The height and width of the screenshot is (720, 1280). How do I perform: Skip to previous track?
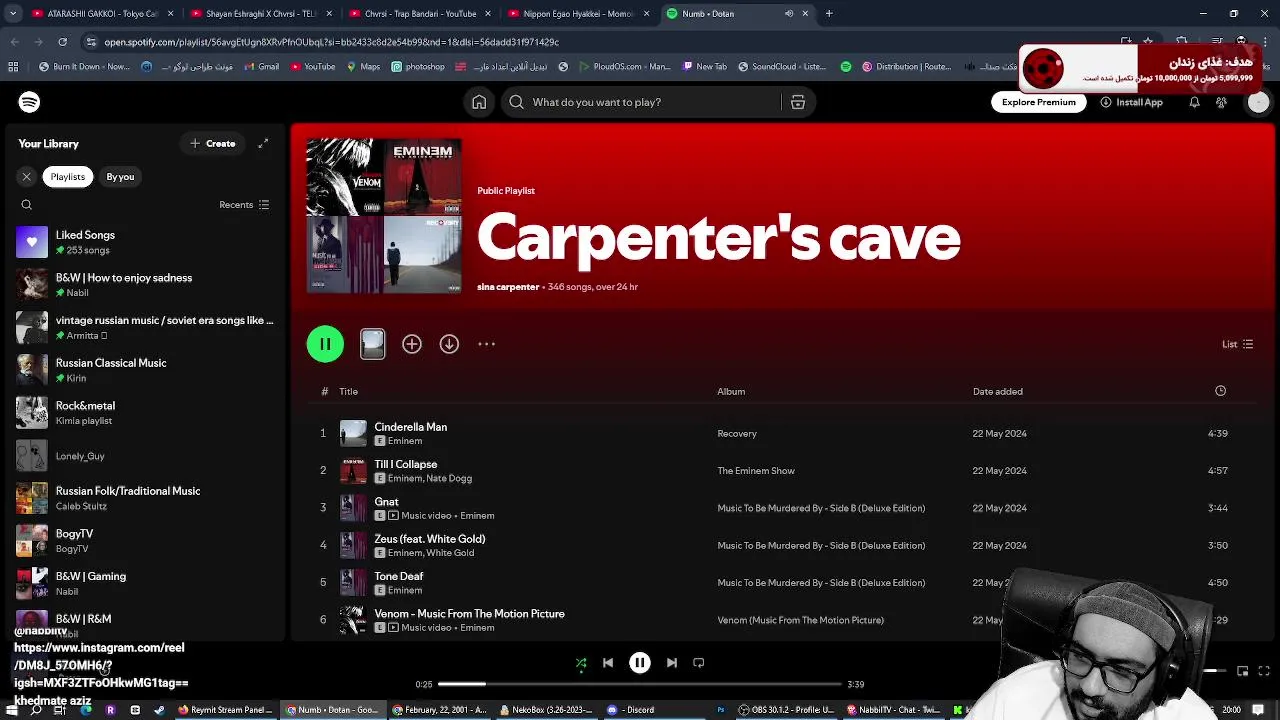coord(608,663)
